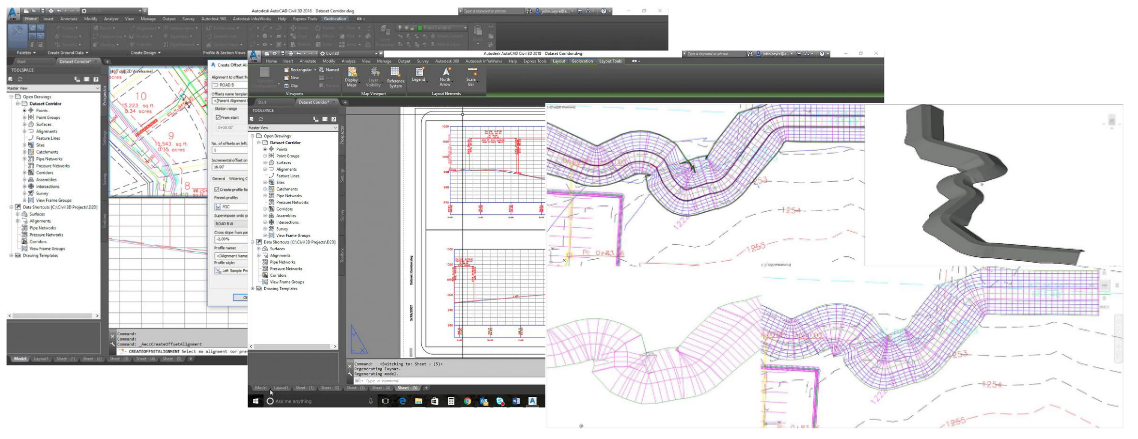This screenshot has width=1138, height=439.
Task: Open File Explorer from taskbar
Action: (418, 401)
